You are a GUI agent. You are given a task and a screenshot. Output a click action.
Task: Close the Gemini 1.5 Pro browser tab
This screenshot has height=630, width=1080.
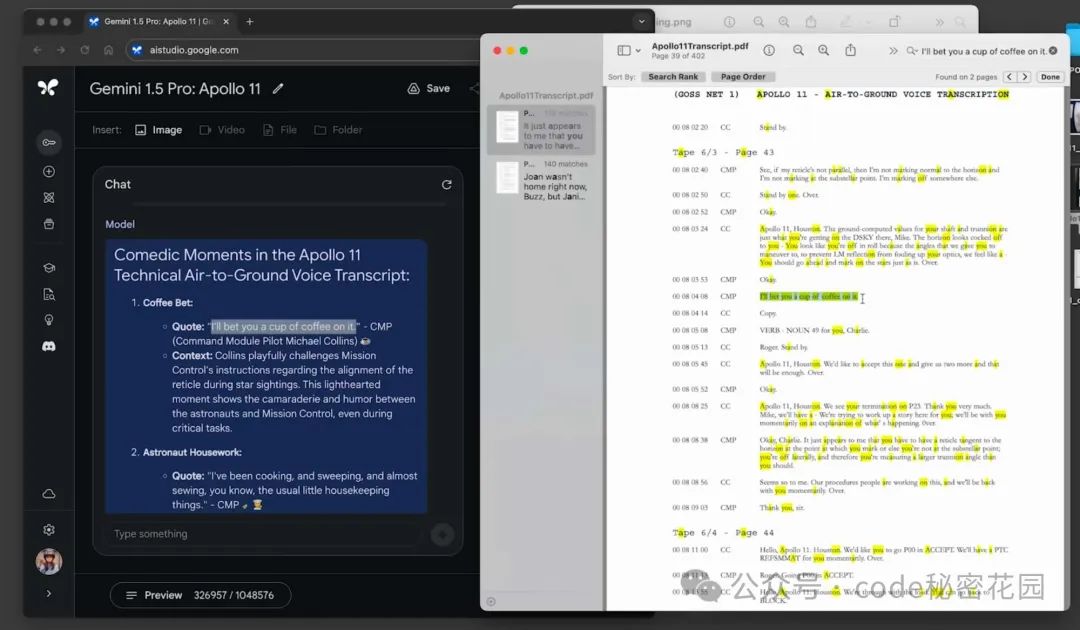coord(226,21)
